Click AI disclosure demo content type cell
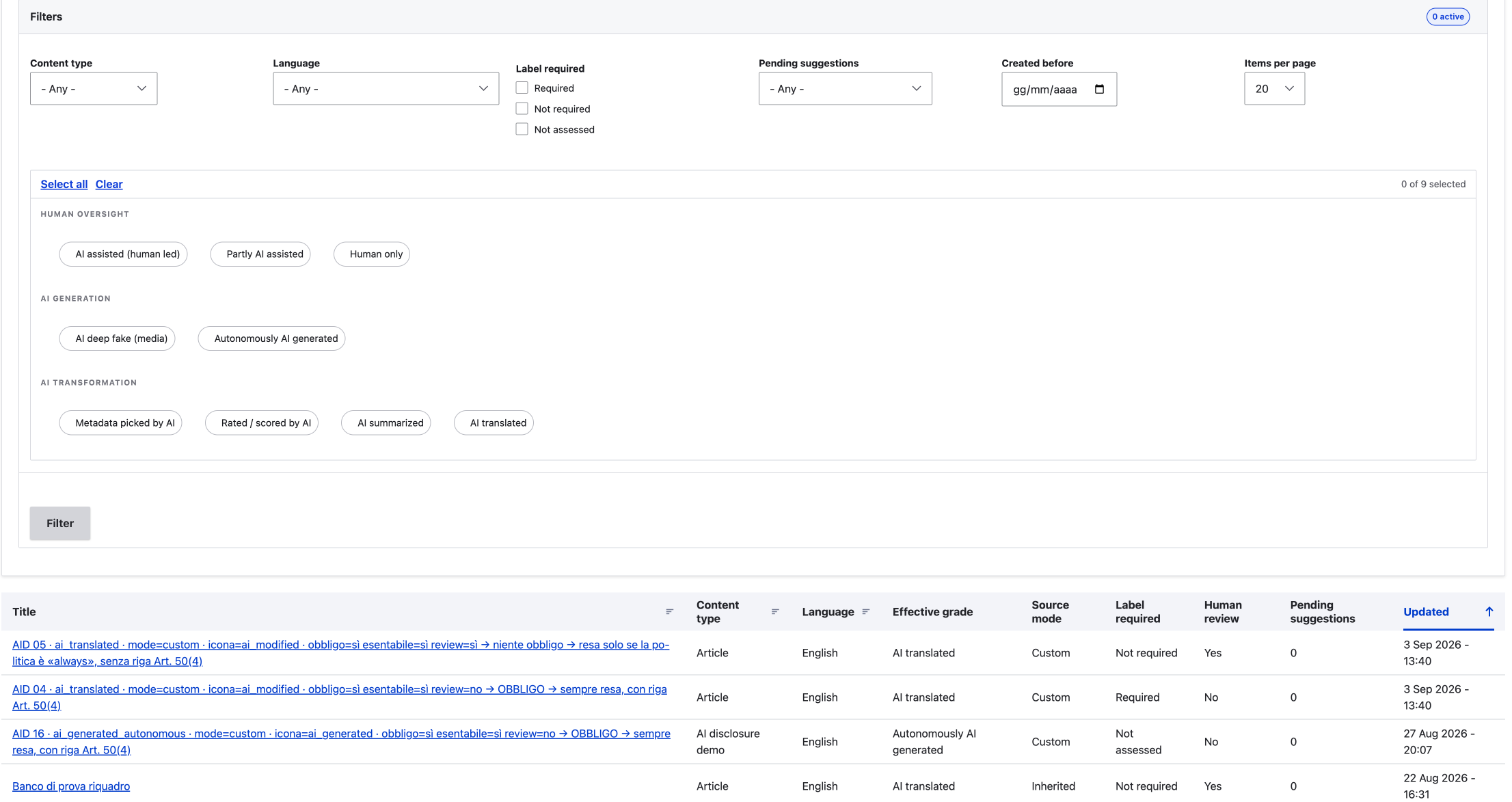1512x802 pixels. [728, 742]
